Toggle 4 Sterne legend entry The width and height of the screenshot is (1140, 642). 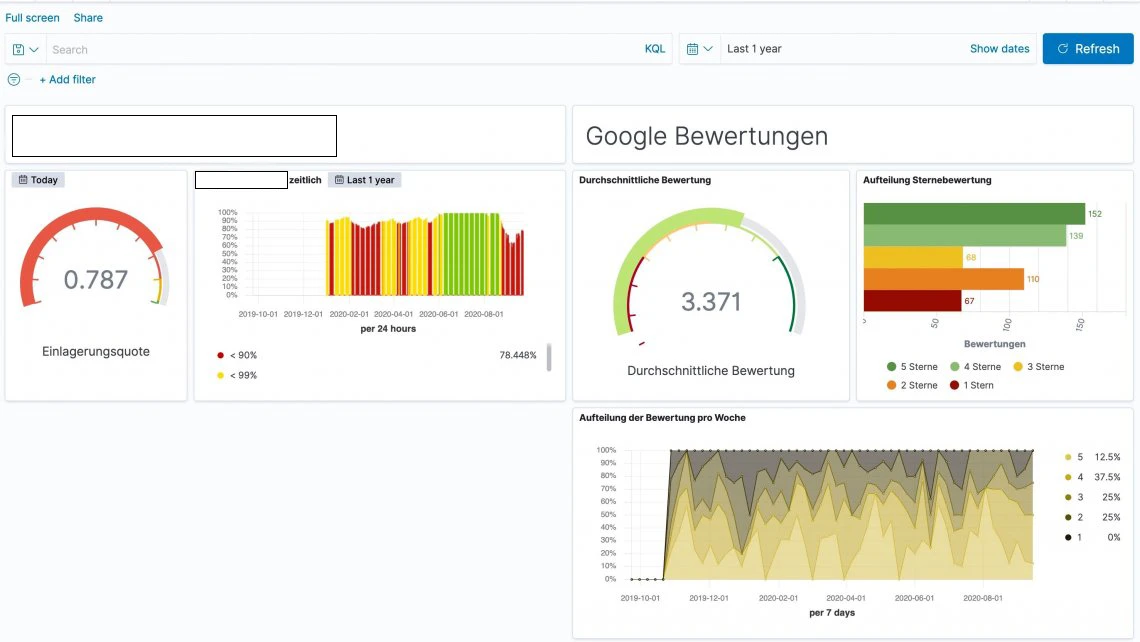pos(976,366)
